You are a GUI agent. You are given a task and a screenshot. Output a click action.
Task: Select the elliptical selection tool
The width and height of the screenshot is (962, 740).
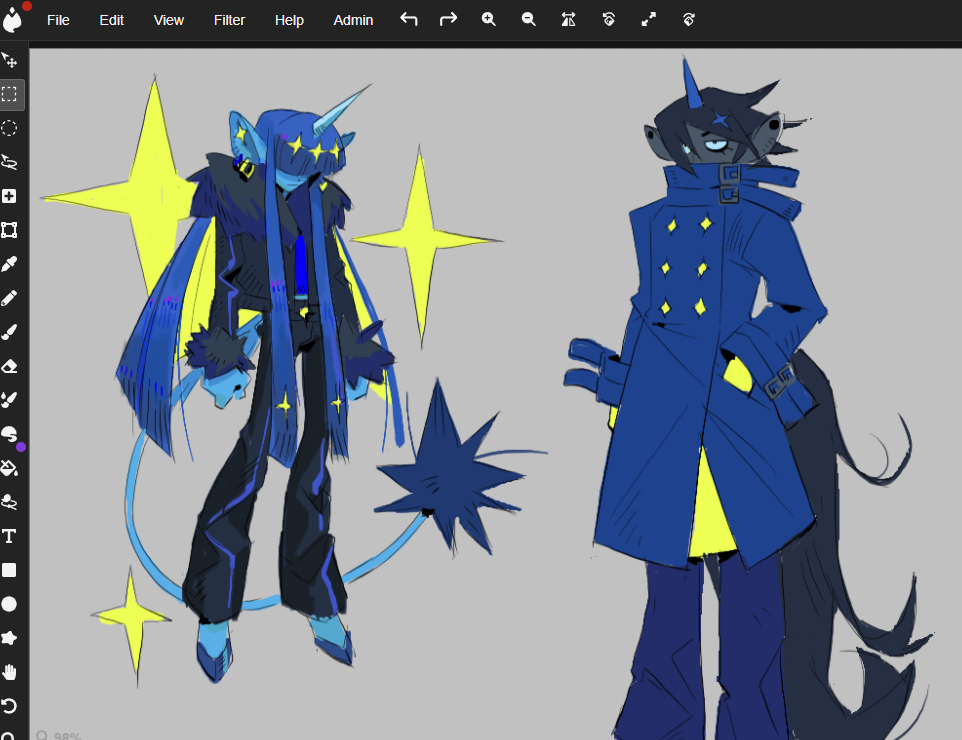10,128
